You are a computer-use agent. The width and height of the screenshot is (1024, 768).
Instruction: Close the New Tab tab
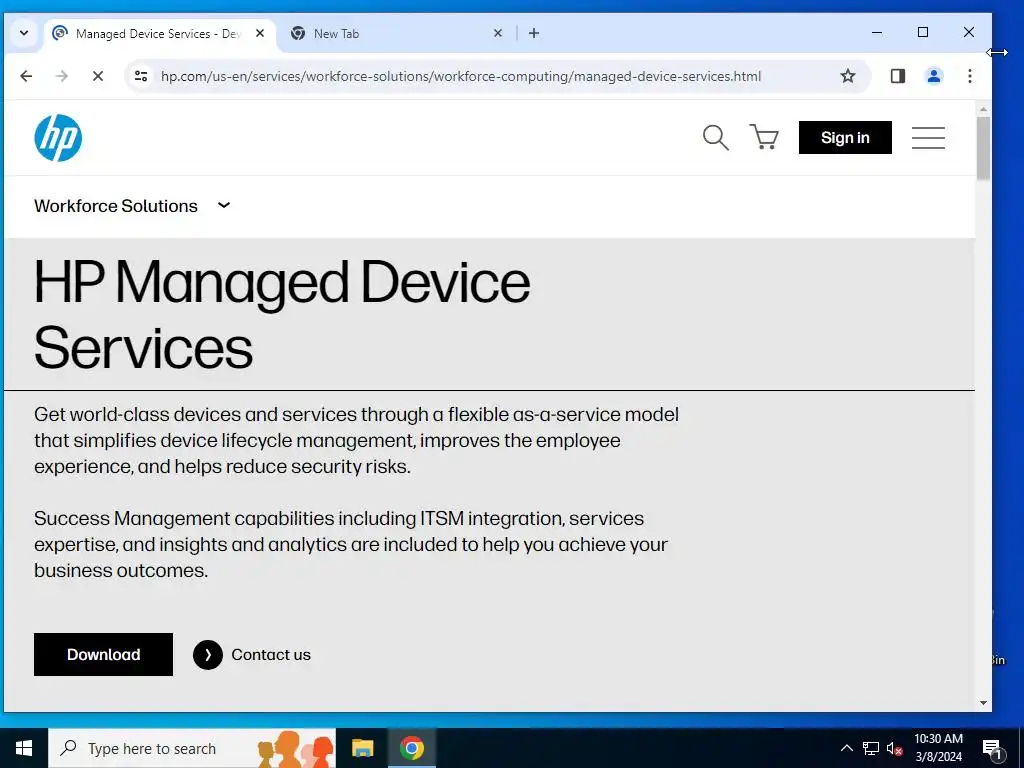pyautogui.click(x=498, y=33)
